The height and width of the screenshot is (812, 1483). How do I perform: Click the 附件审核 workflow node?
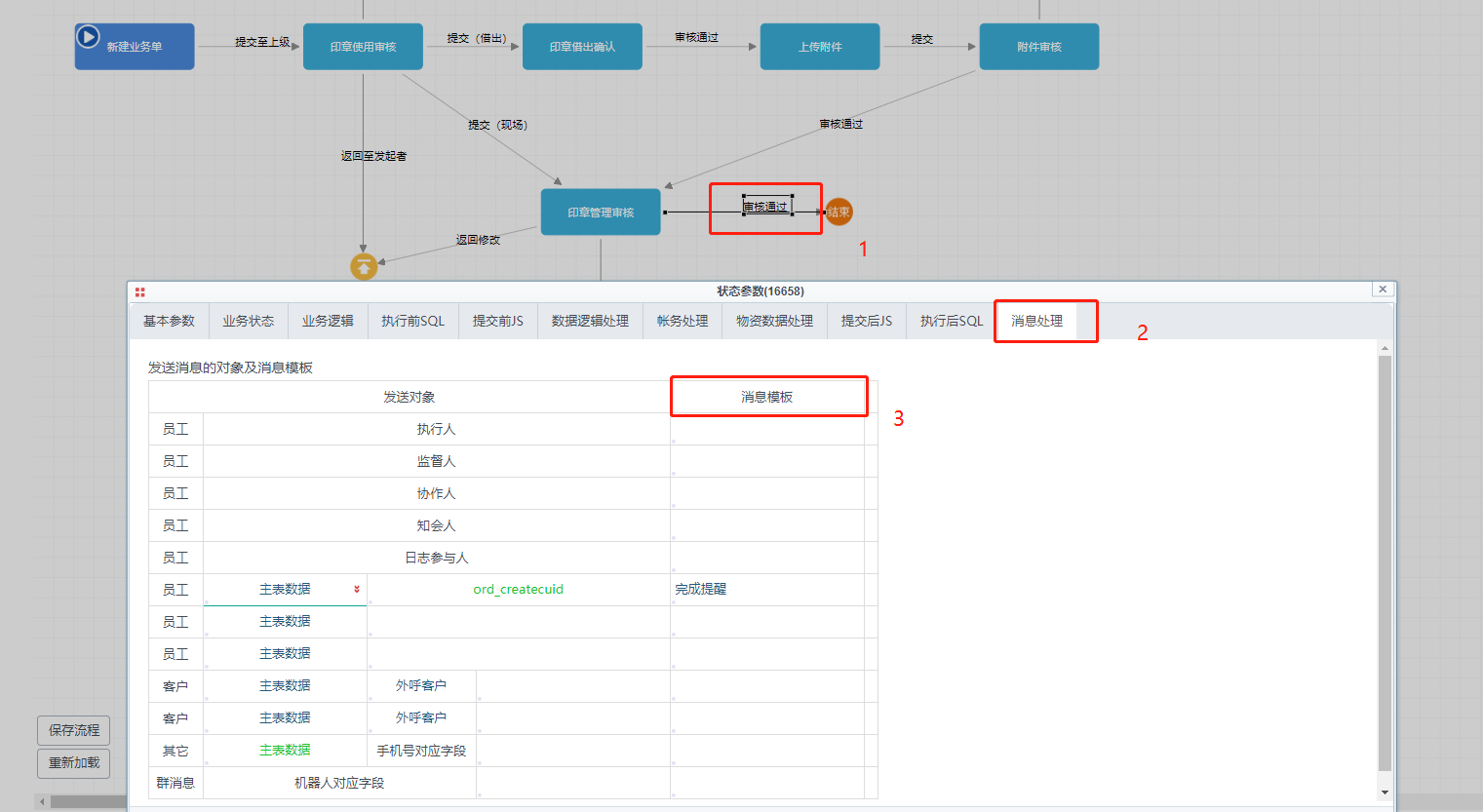click(1038, 47)
